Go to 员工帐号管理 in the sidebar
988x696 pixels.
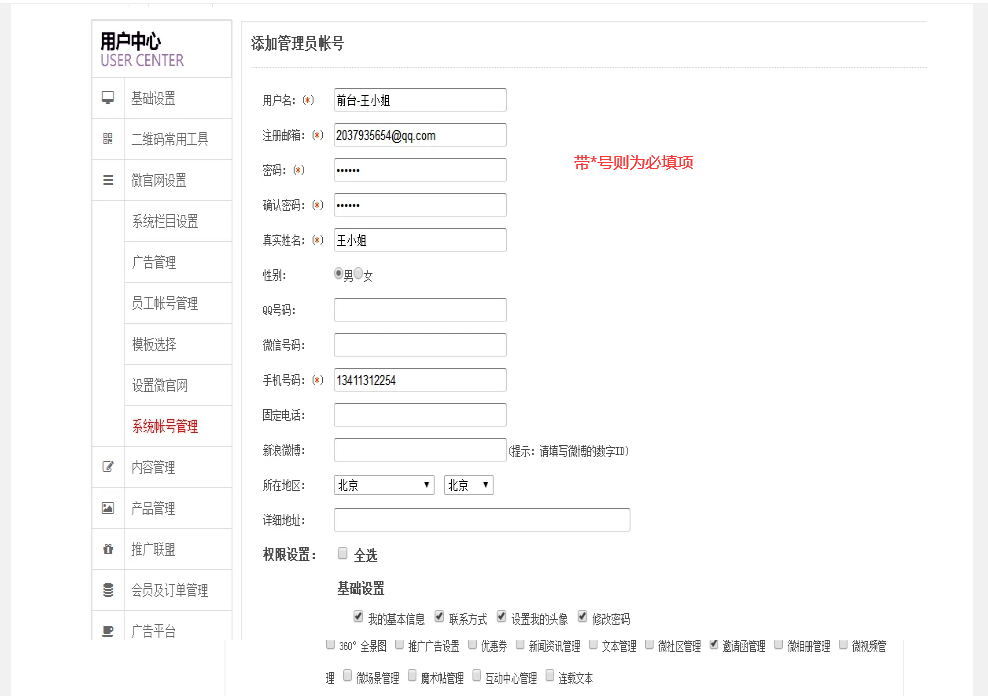(x=164, y=303)
